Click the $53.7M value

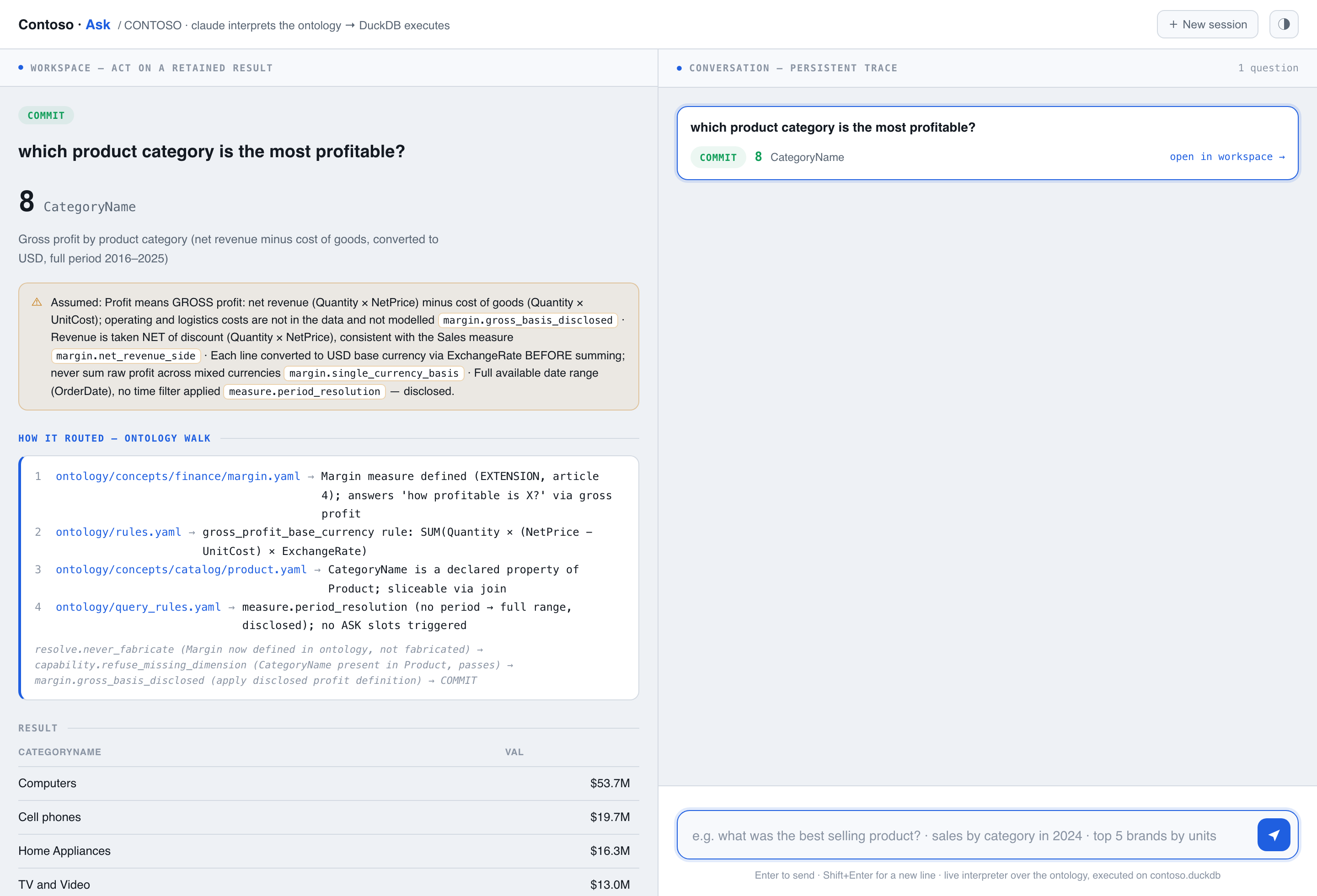point(610,783)
